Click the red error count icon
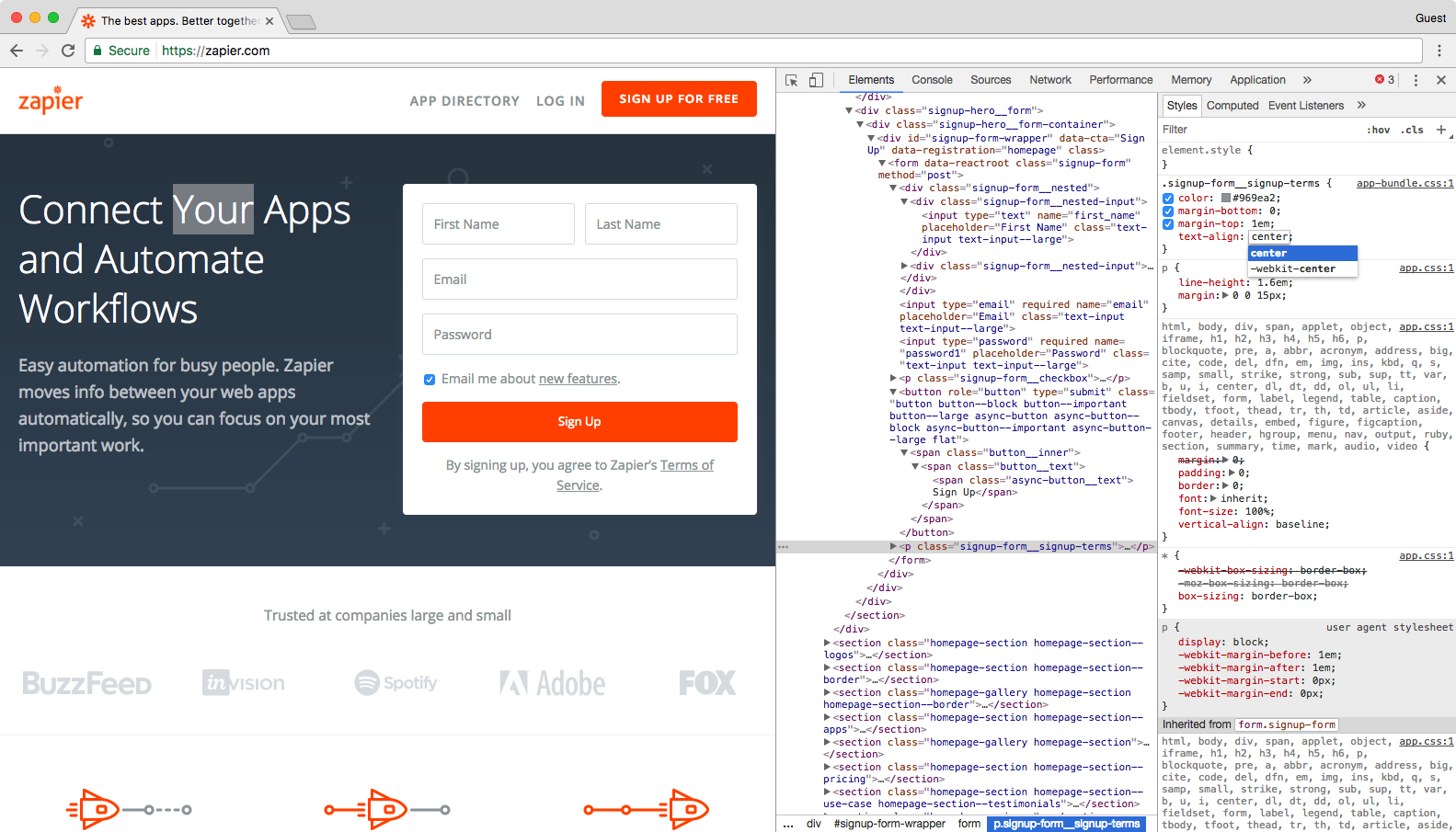This screenshot has height=832, width=1456. (1380, 80)
